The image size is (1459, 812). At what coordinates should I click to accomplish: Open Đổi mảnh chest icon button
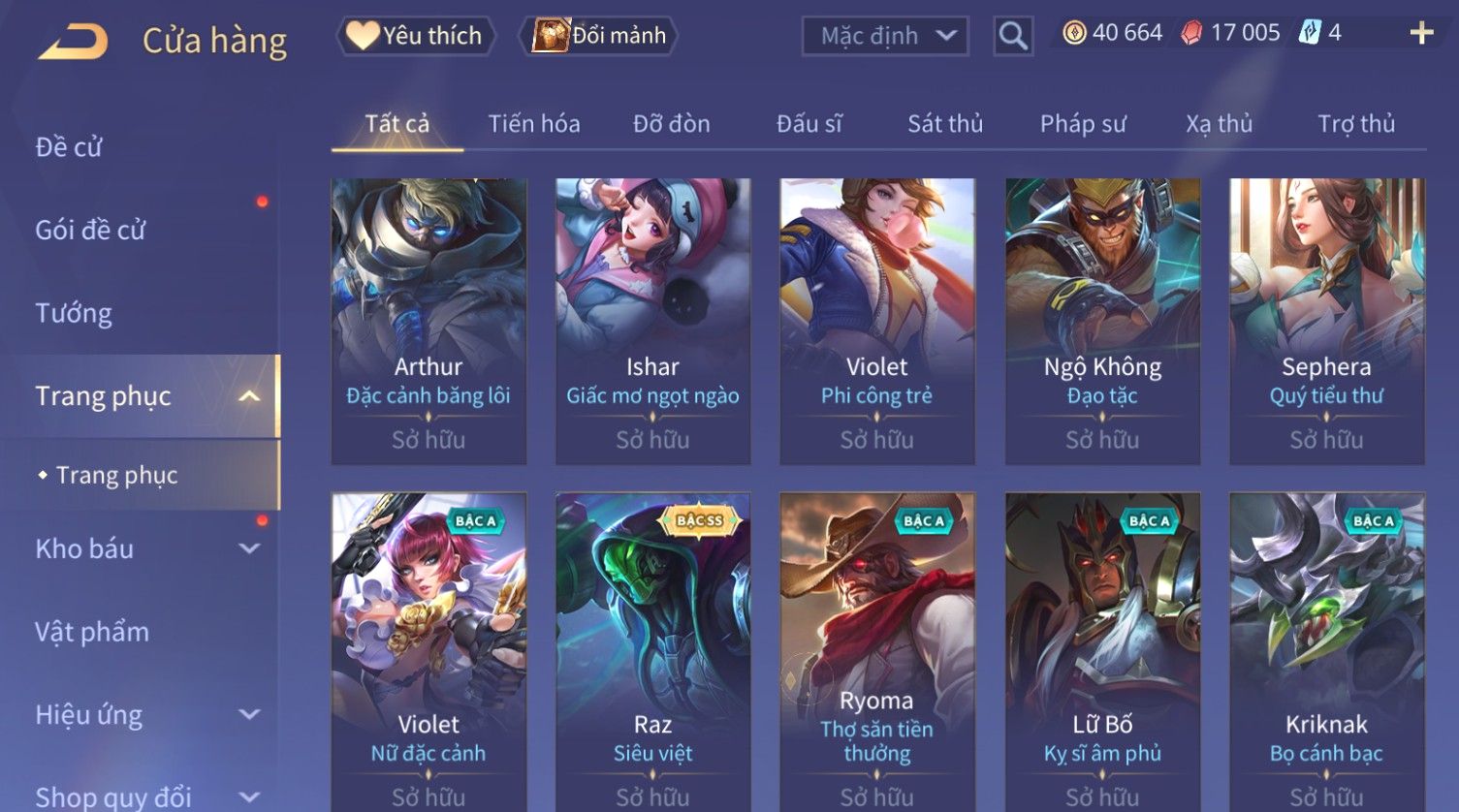[x=550, y=36]
